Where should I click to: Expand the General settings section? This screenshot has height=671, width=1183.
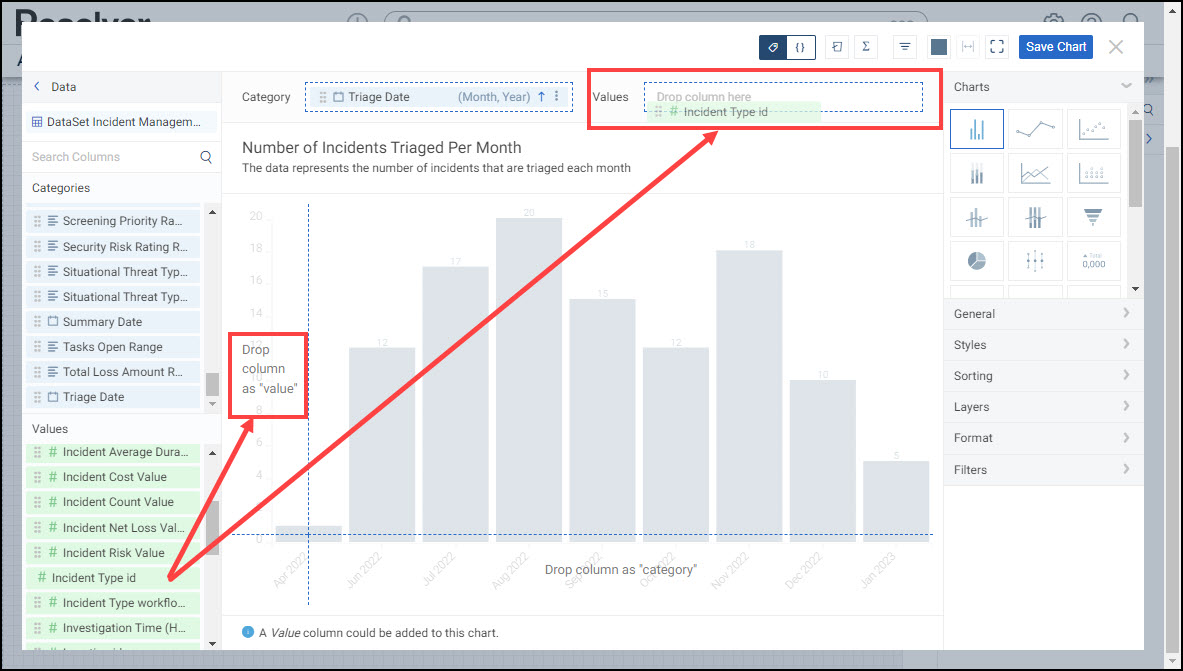(x=1042, y=314)
